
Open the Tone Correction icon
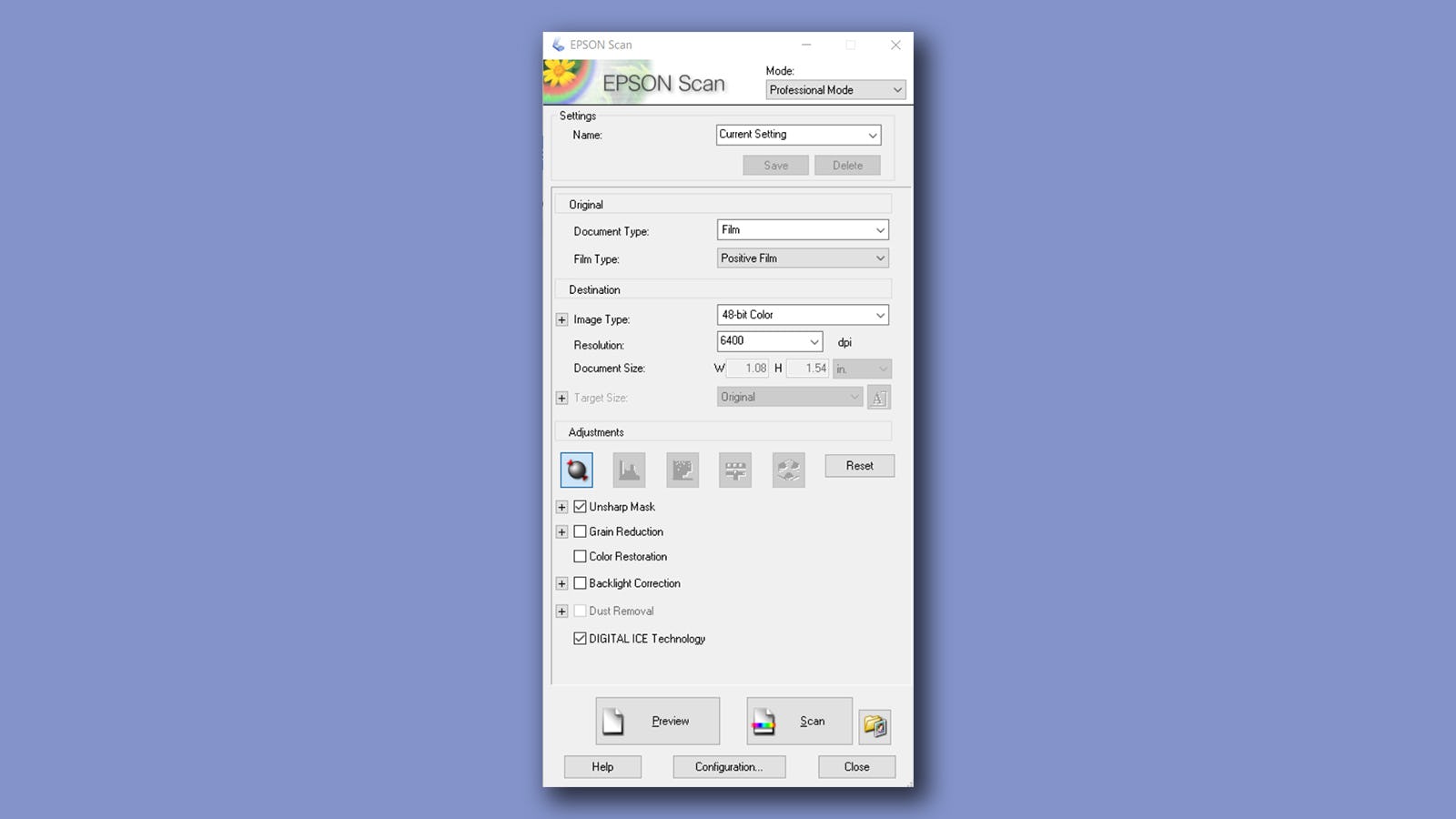click(682, 470)
